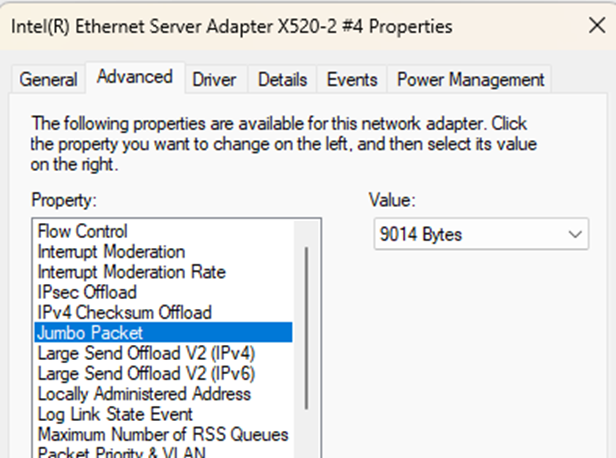This screenshot has height=458, width=616.
Task: Select Flow Control in Property list
Action: 83,231
